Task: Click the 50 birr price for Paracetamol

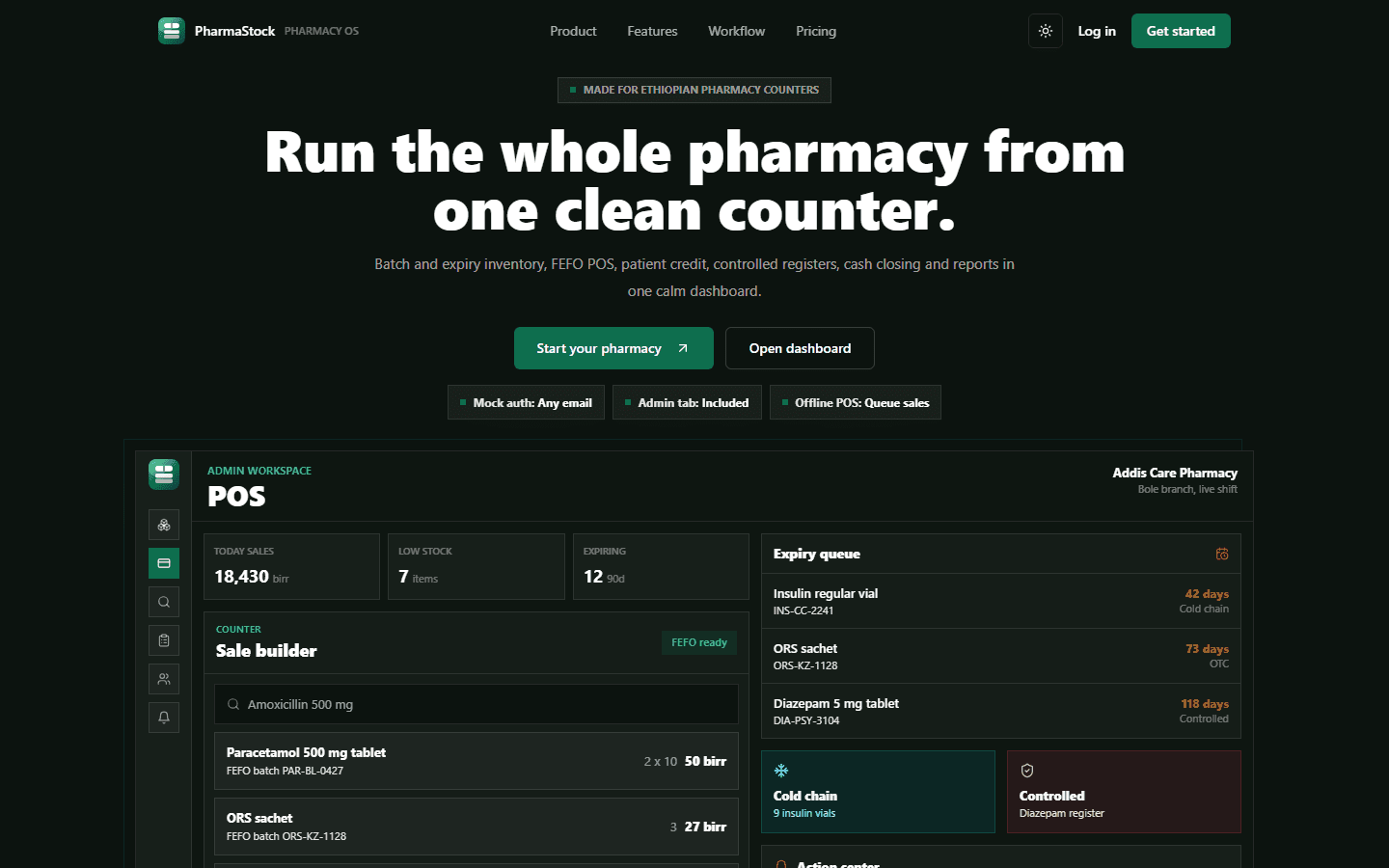Action: [x=705, y=761]
